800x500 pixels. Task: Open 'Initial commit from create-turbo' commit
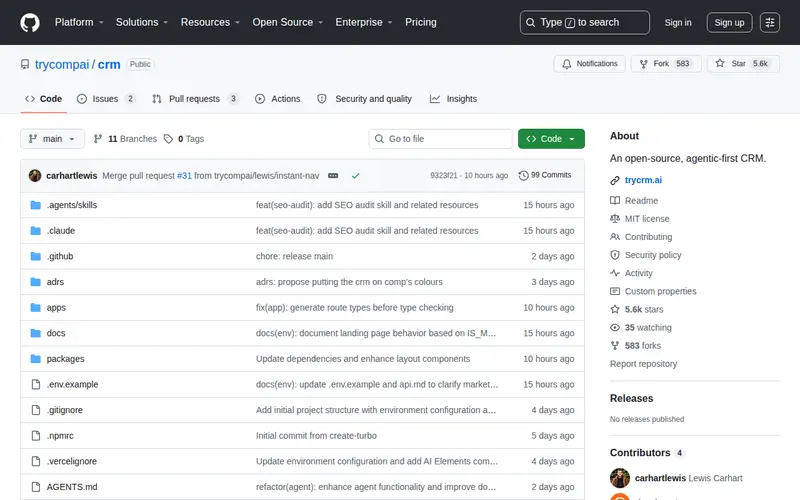point(316,436)
